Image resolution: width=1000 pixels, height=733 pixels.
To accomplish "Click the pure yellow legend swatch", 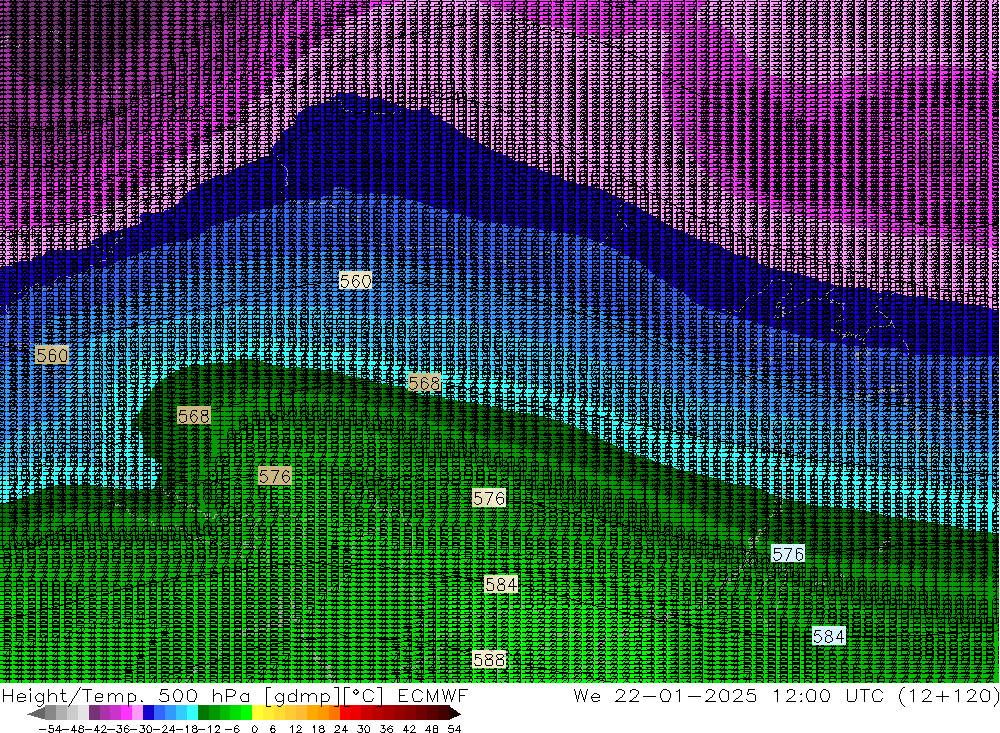I will [x=258, y=713].
